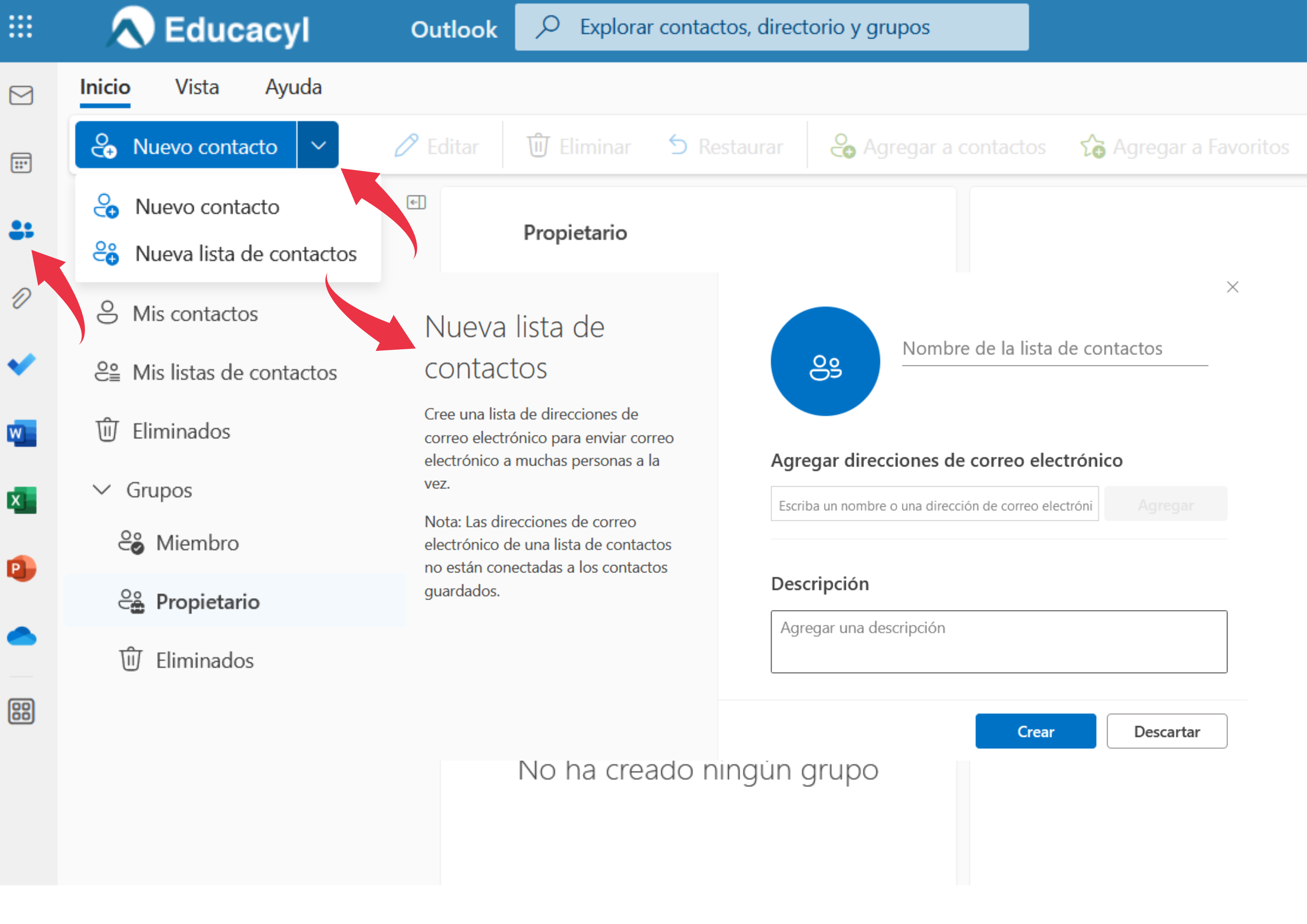
Task: Click Agregar a contactos in toolbar
Action: [938, 146]
